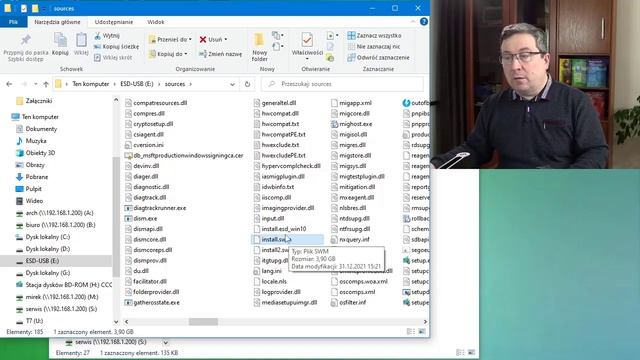Screen dimensions: 640x360
Task: Switch to details view icon
Action: [x=411, y=332]
